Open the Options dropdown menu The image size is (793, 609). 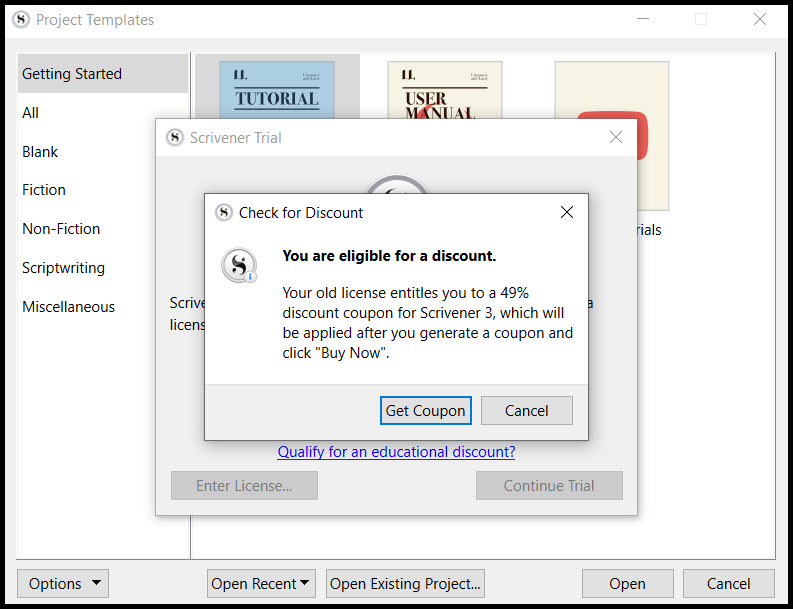[x=63, y=583]
